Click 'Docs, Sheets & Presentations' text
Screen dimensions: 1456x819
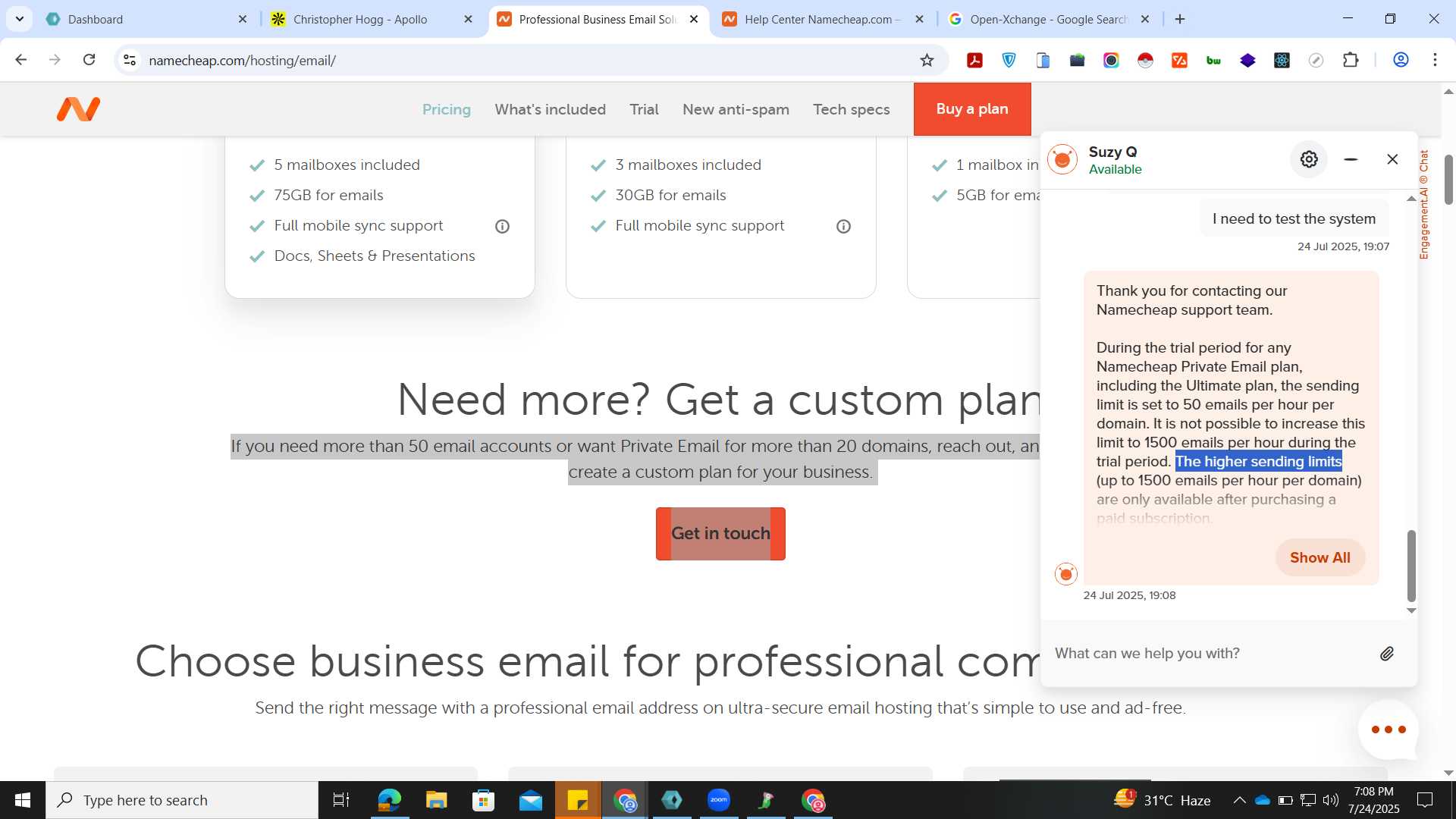(x=375, y=256)
